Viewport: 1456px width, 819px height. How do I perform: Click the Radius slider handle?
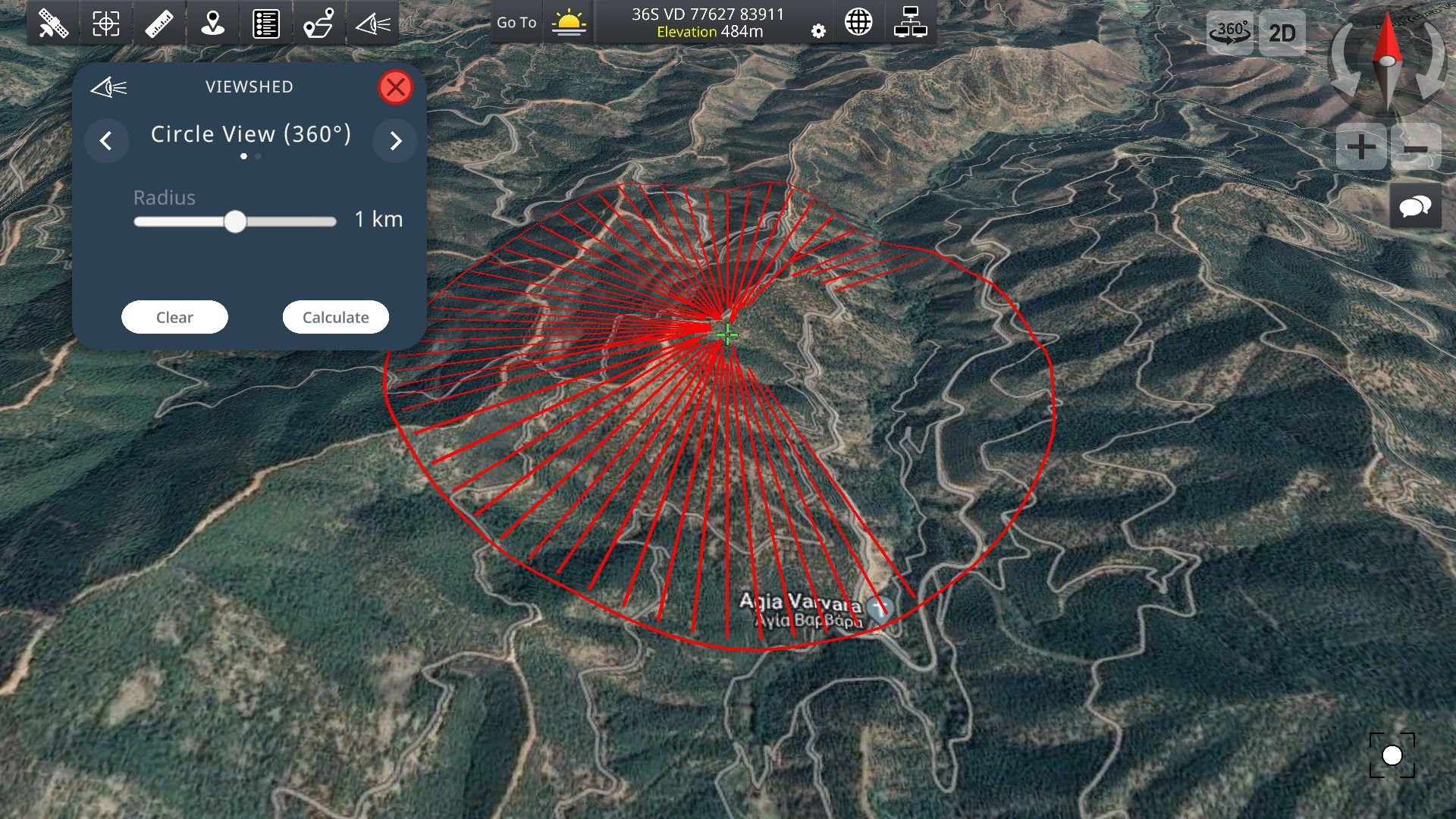(x=235, y=221)
